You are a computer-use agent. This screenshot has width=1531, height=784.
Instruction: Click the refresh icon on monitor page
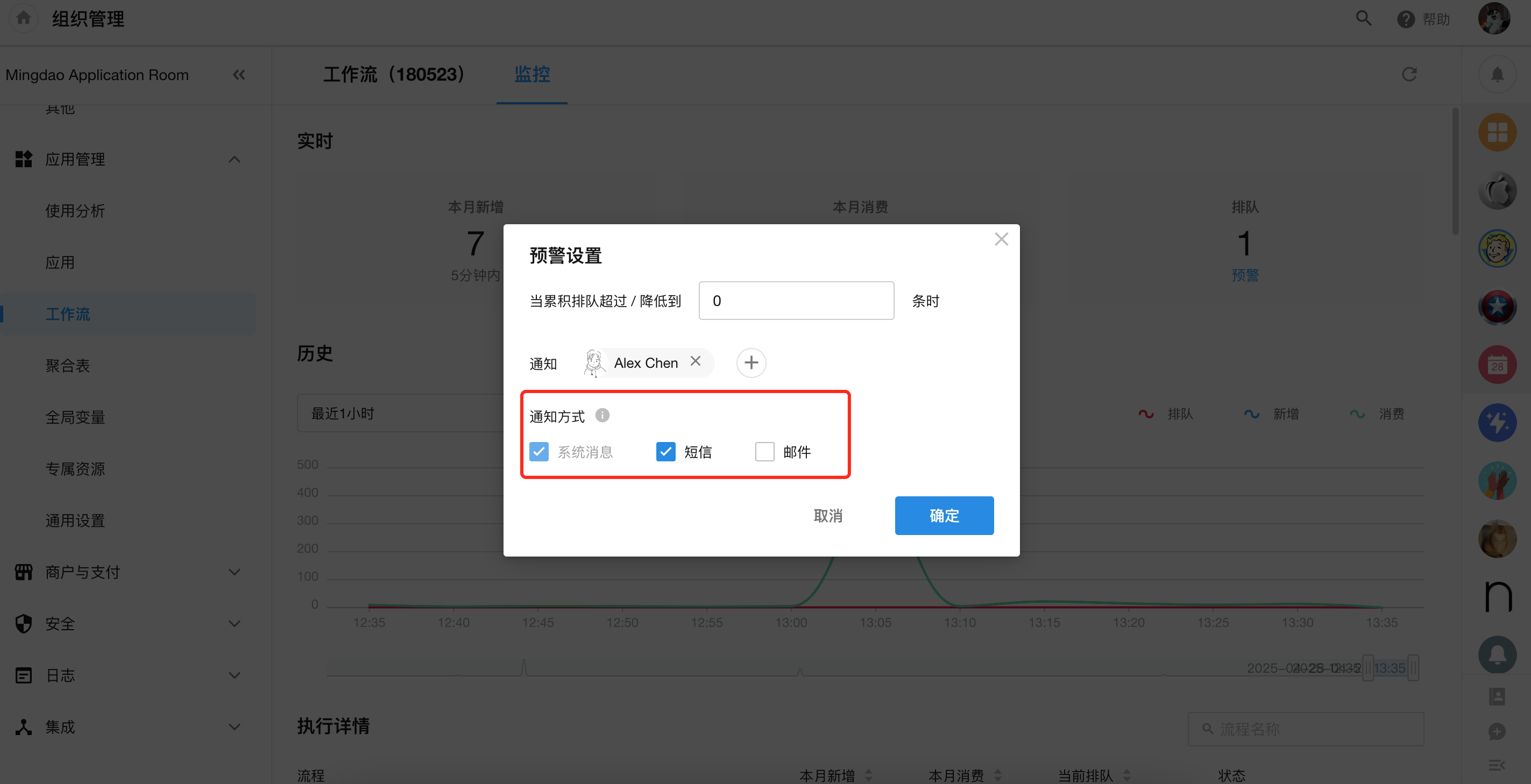[x=1409, y=74]
